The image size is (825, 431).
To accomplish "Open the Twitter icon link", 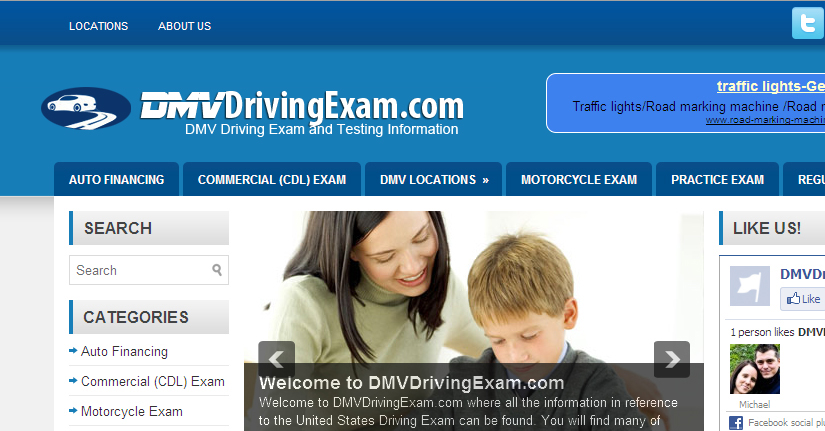I will (x=808, y=23).
